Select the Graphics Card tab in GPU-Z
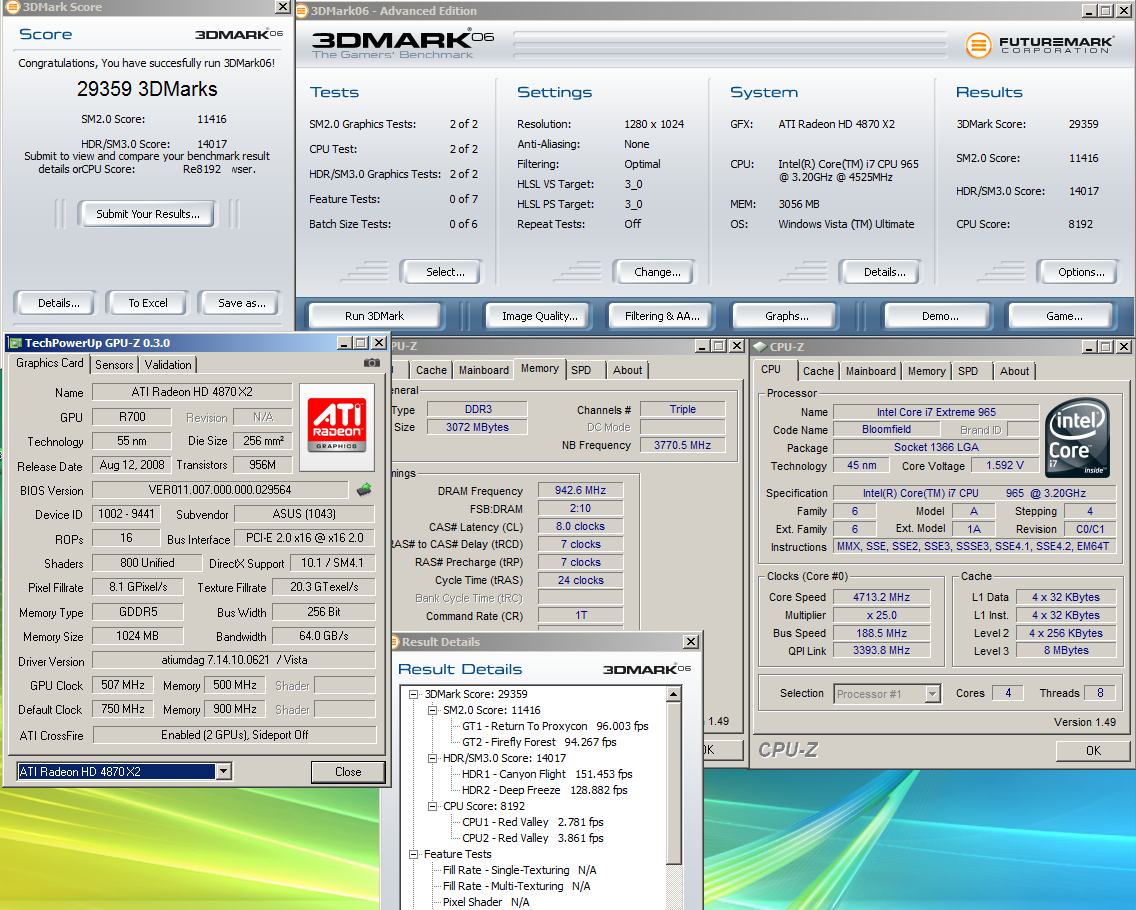1136x910 pixels. [49, 363]
